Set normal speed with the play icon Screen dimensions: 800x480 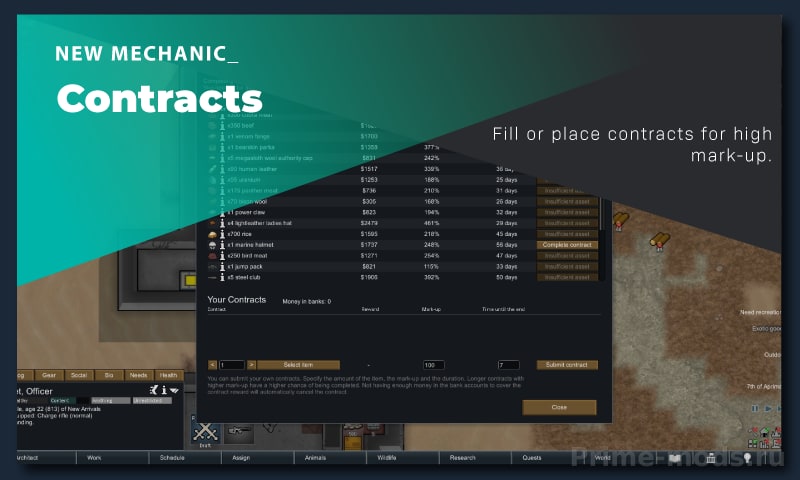point(767,409)
